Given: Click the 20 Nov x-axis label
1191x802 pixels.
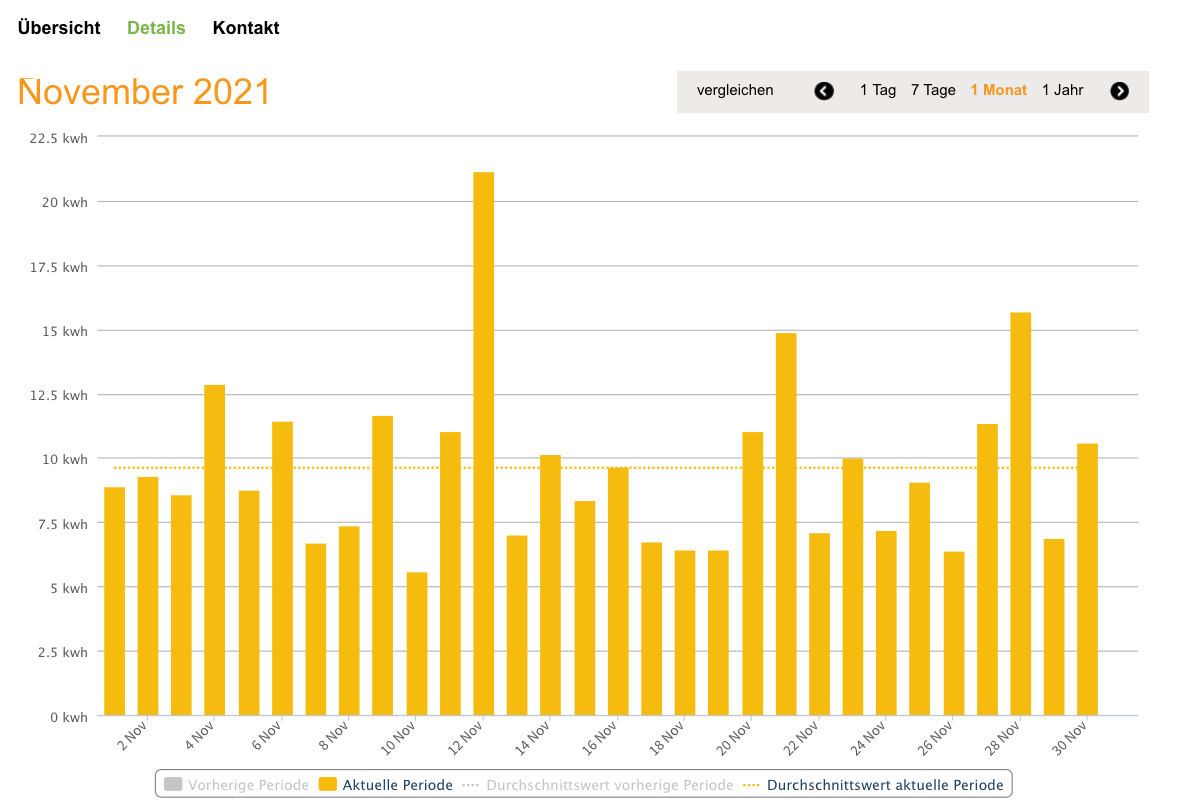Looking at the screenshot, I should (x=734, y=739).
